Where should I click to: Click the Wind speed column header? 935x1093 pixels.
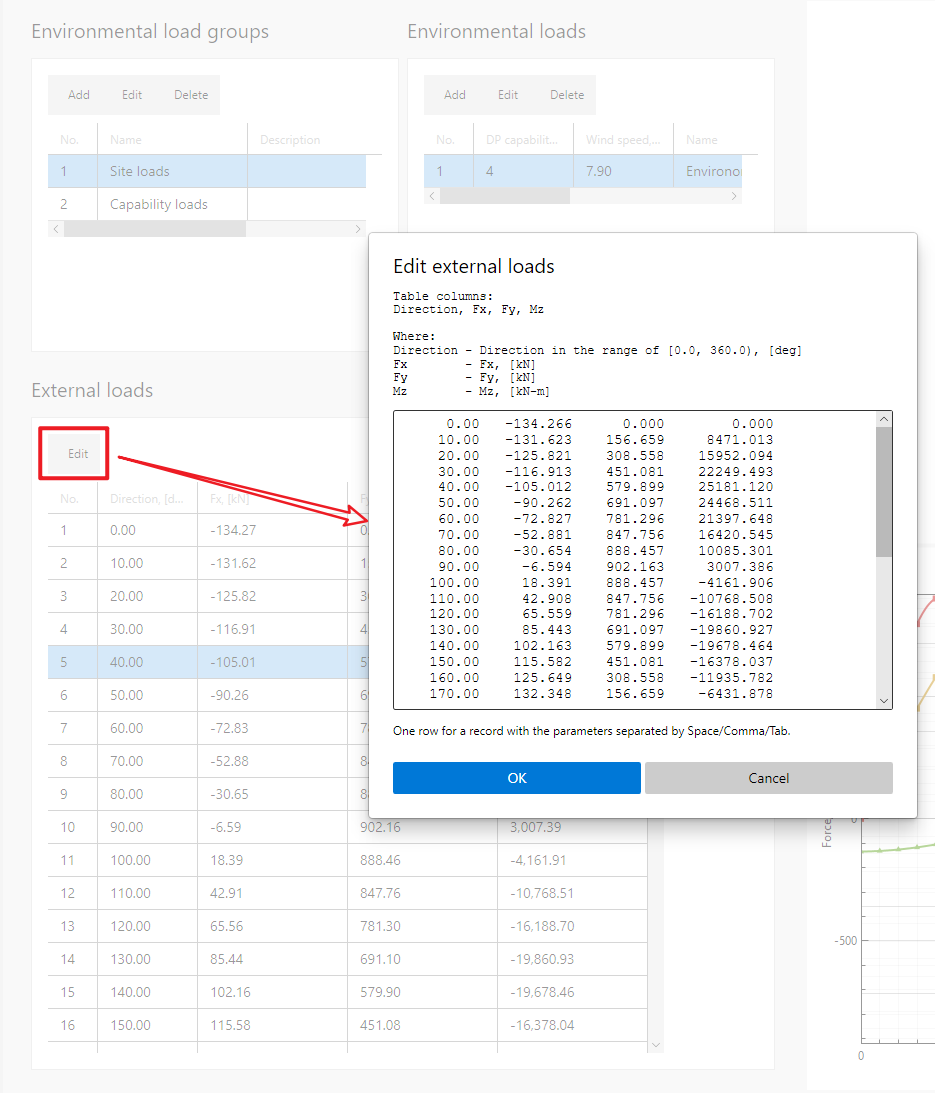623,139
